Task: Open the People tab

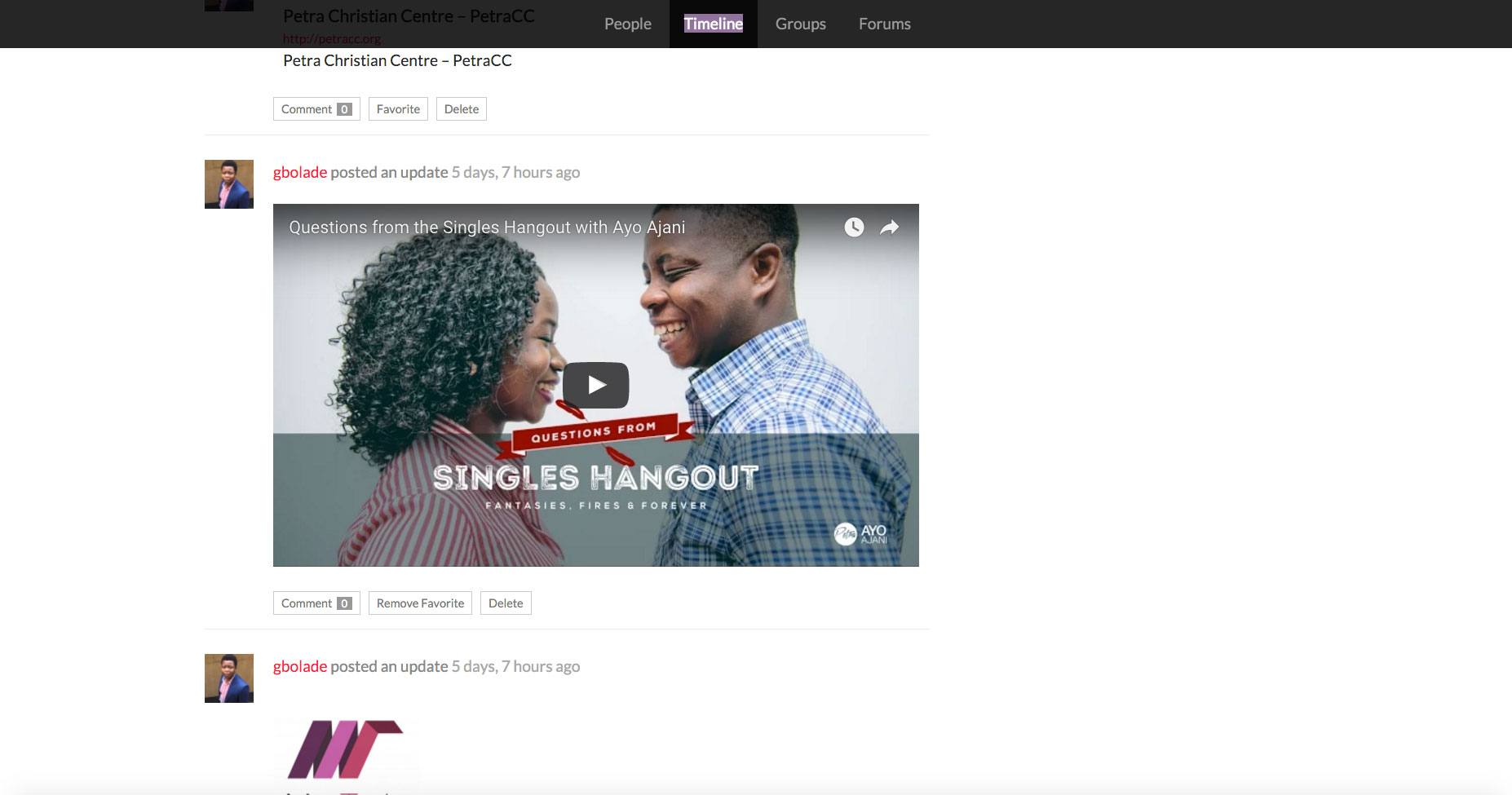Action: pos(628,24)
